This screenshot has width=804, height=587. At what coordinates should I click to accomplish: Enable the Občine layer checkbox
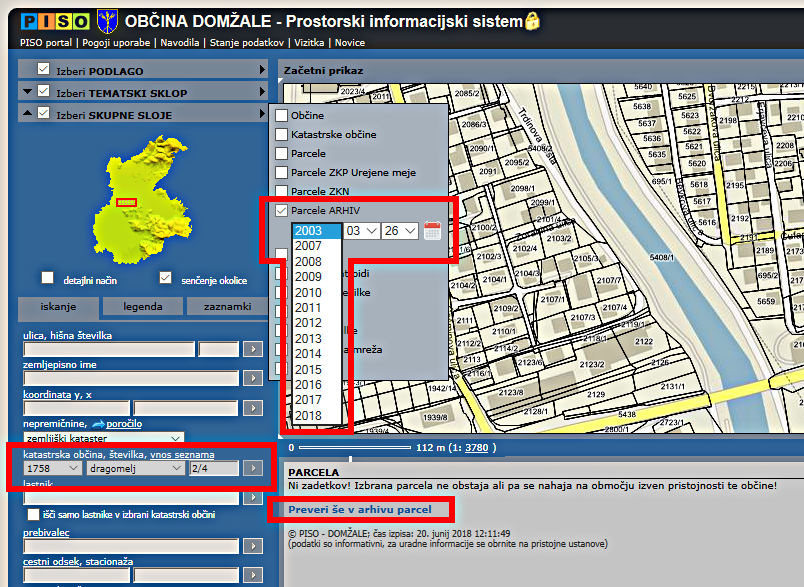tap(282, 116)
